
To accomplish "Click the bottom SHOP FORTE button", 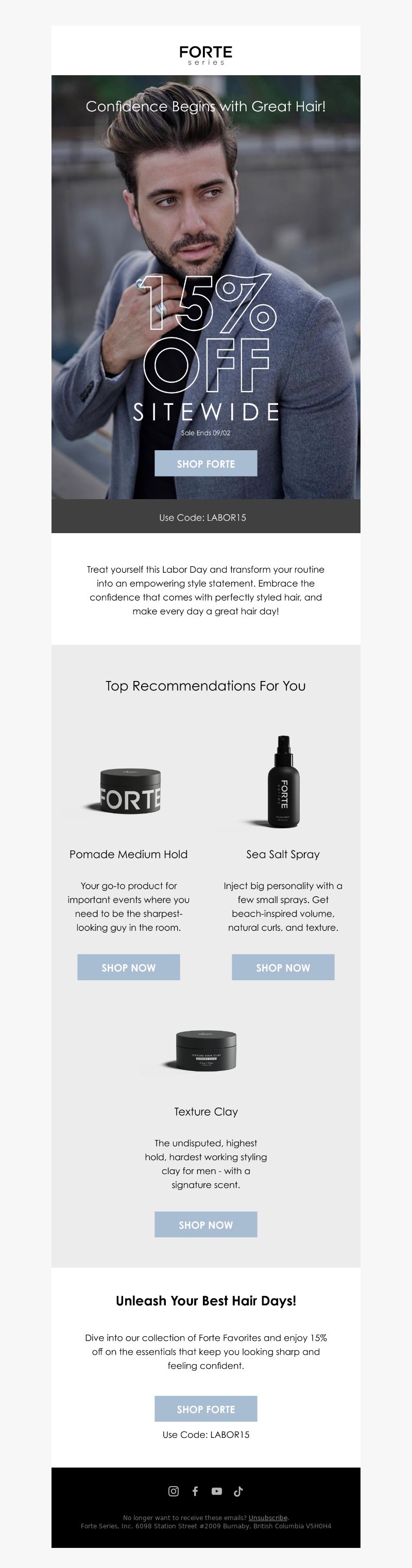I will point(205,1408).
